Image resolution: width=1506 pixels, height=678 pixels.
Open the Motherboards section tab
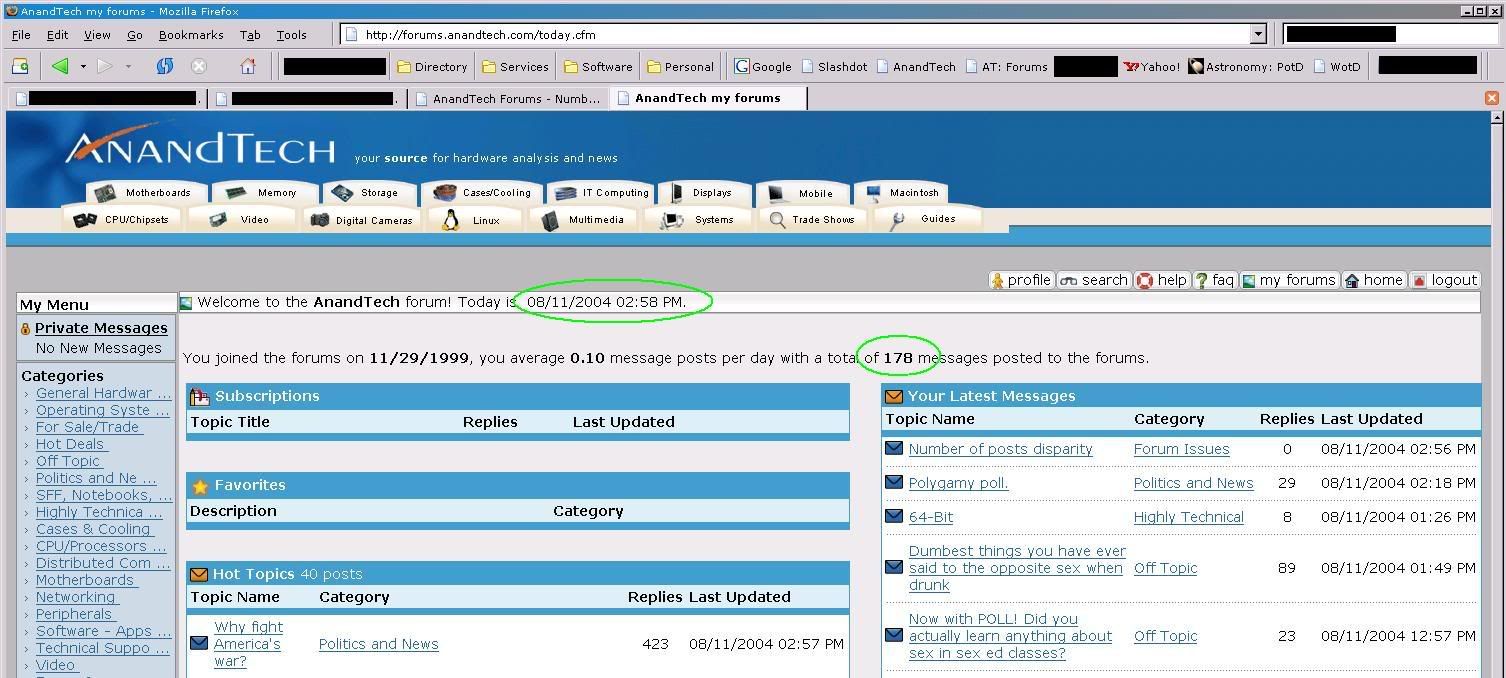pos(146,193)
